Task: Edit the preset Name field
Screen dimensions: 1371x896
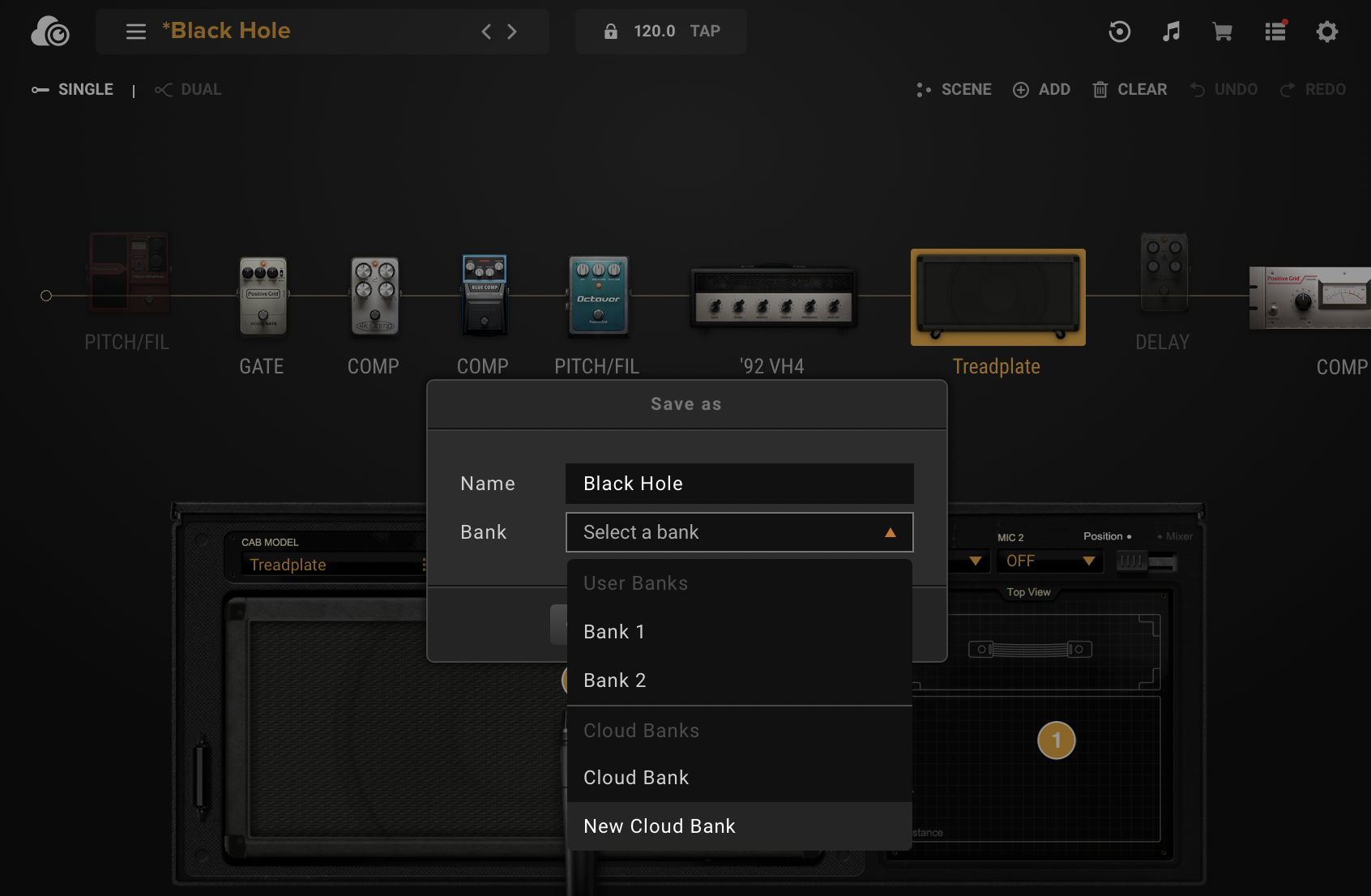Action: [x=740, y=484]
